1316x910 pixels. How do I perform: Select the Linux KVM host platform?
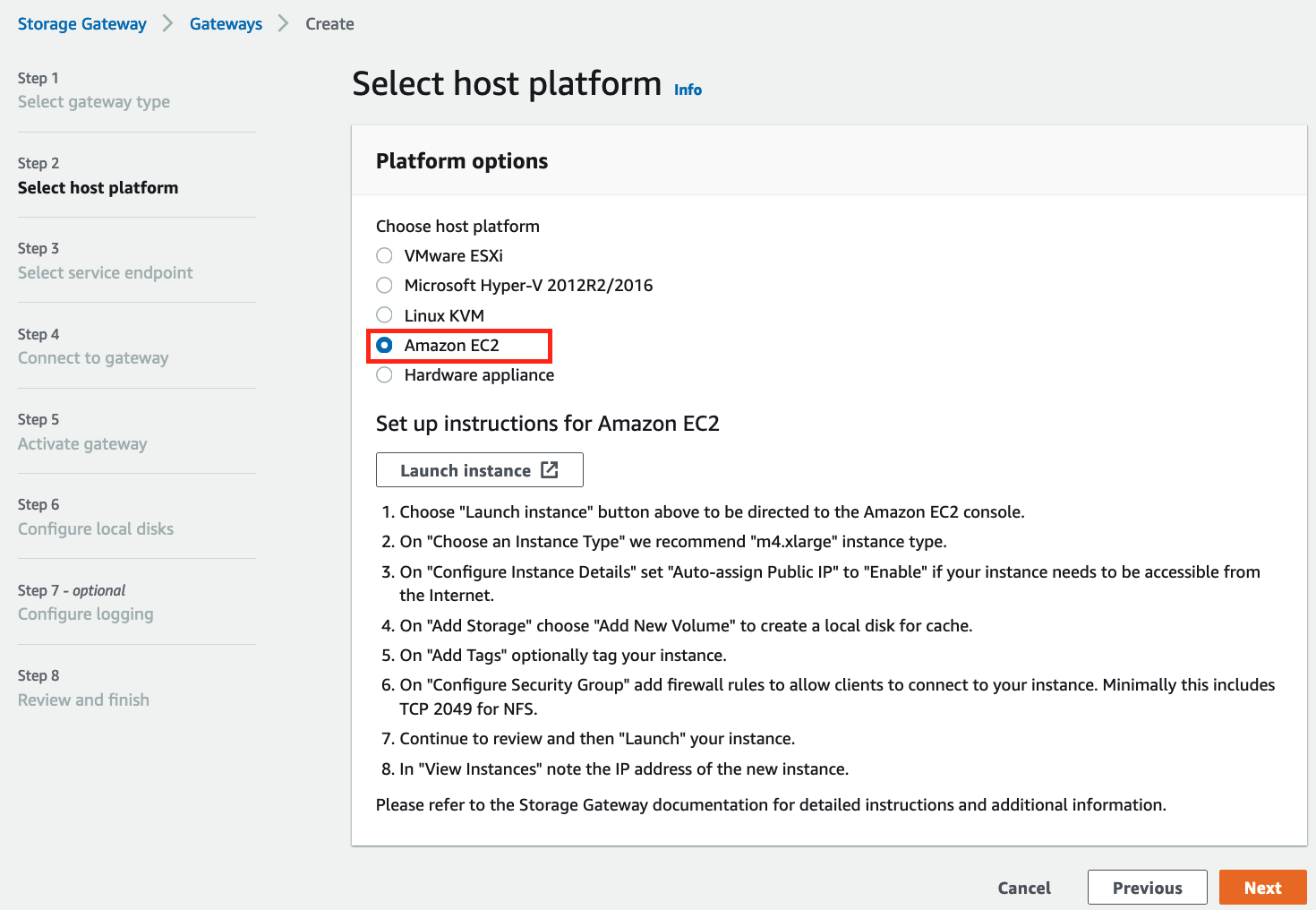coord(384,315)
